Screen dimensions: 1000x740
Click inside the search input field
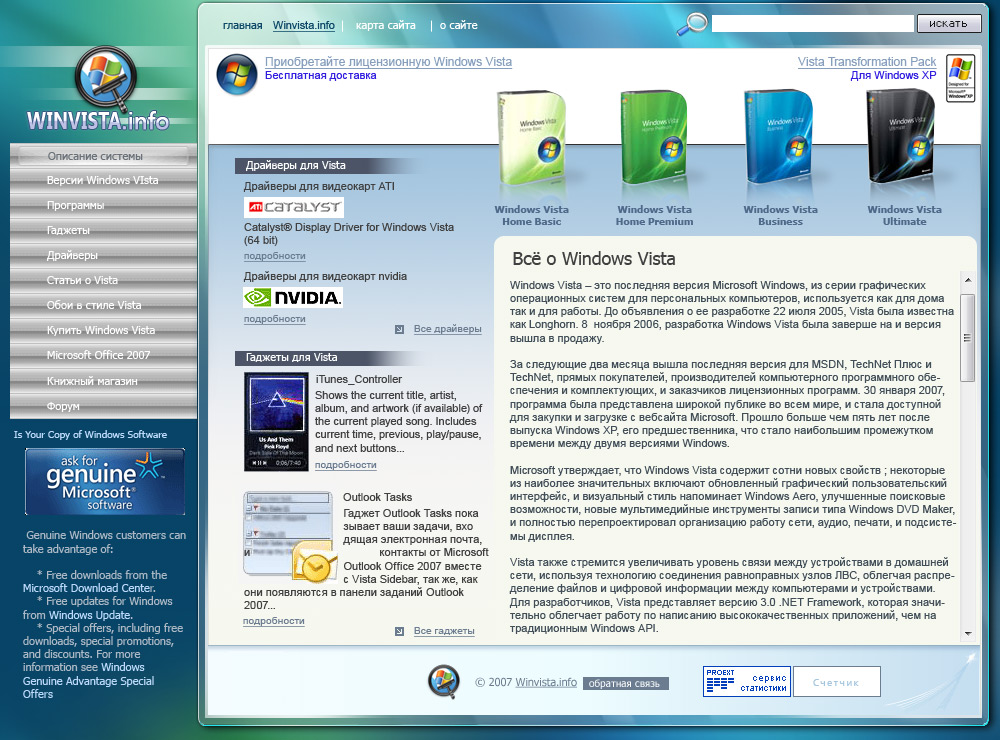810,21
